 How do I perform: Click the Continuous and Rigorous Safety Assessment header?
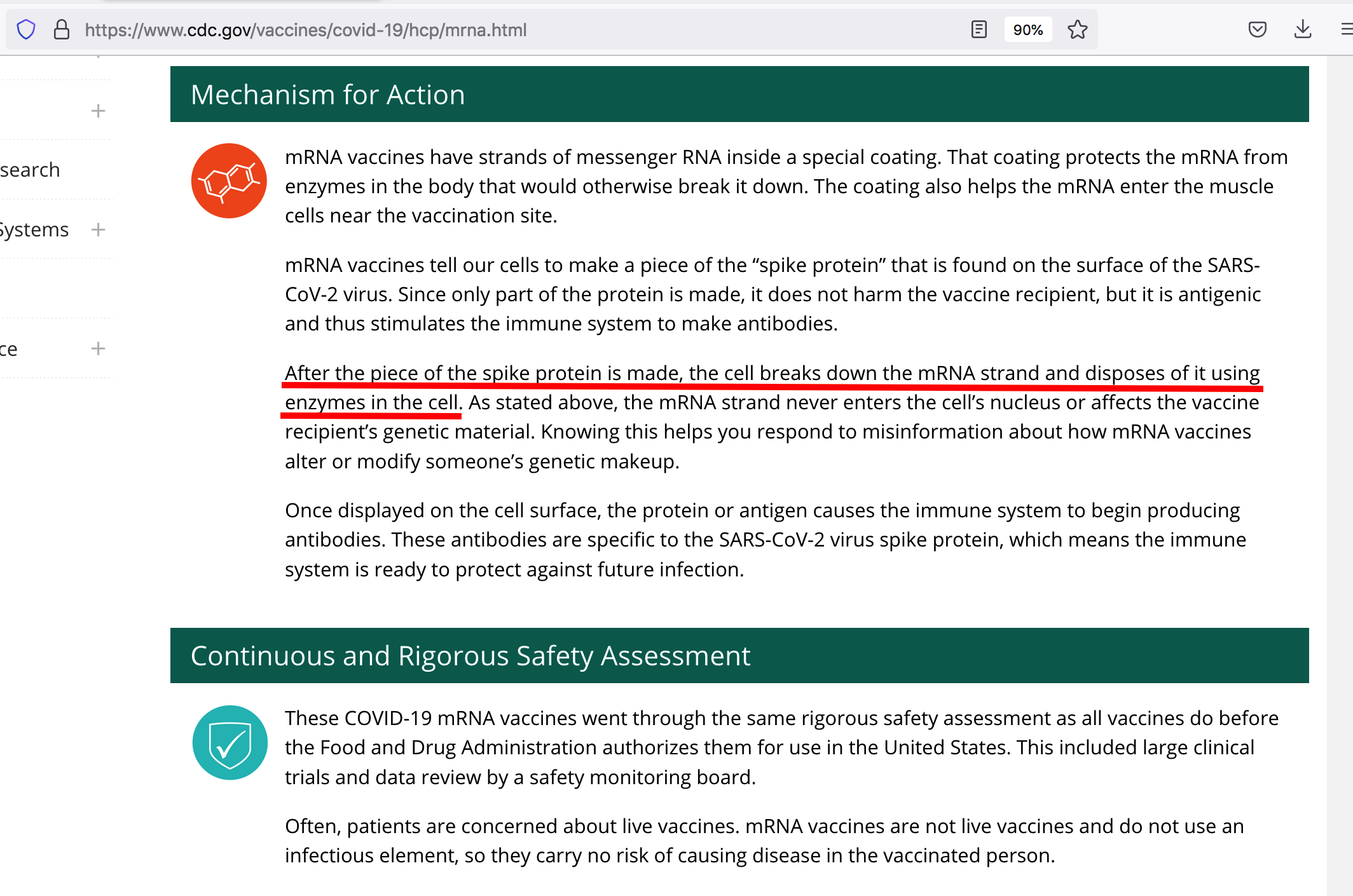[x=470, y=656]
